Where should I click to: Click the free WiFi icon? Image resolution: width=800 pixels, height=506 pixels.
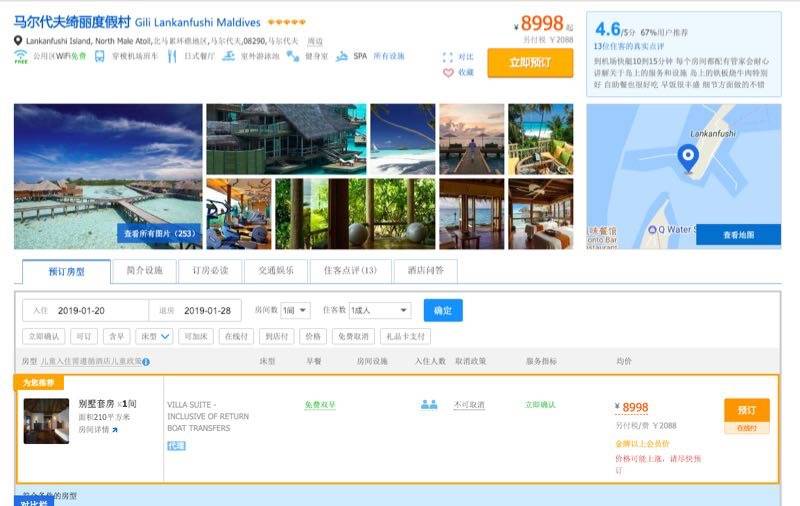click(x=21, y=56)
